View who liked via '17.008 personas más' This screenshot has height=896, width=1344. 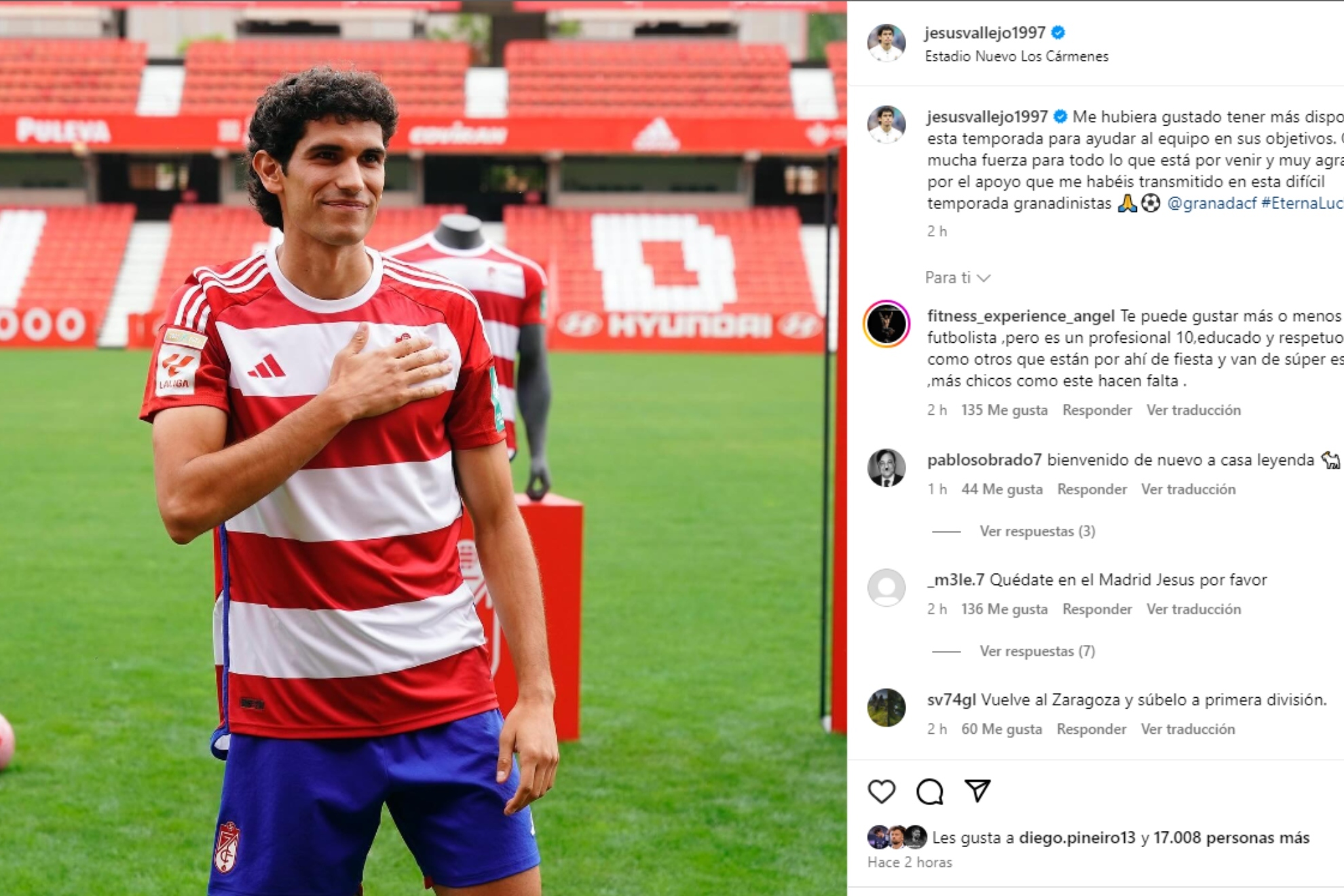tap(1231, 838)
